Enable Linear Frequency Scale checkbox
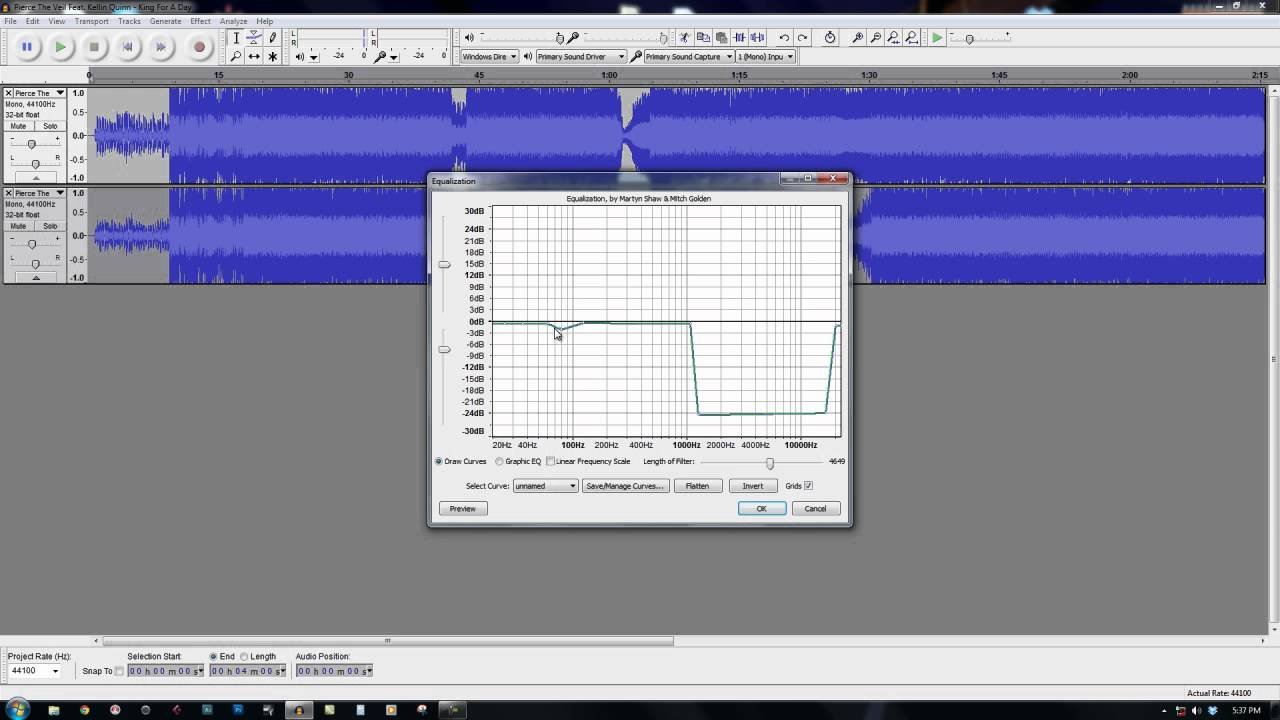1280x720 pixels. point(550,461)
